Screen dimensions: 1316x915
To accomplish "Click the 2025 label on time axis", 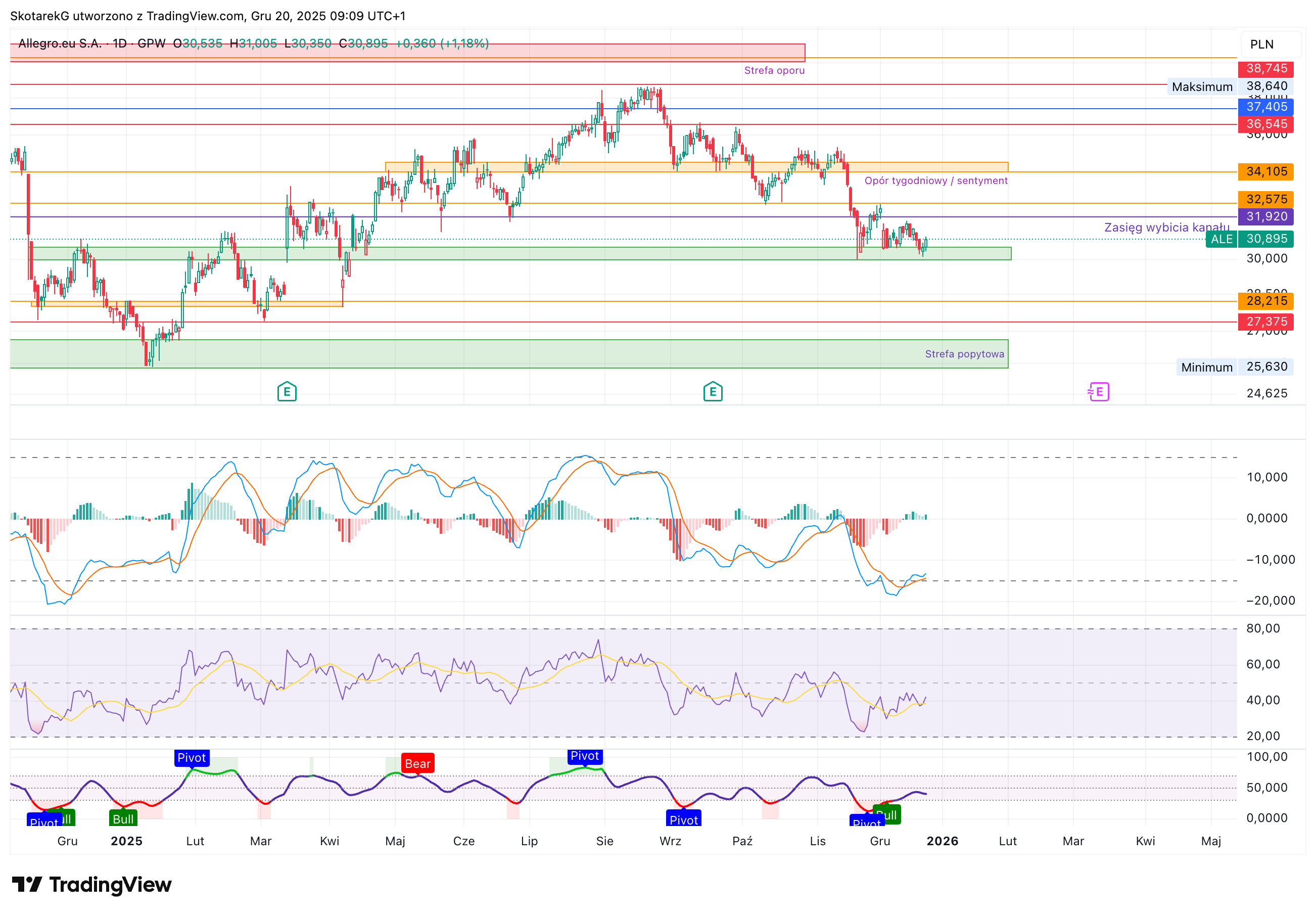I will pyautogui.click(x=126, y=841).
